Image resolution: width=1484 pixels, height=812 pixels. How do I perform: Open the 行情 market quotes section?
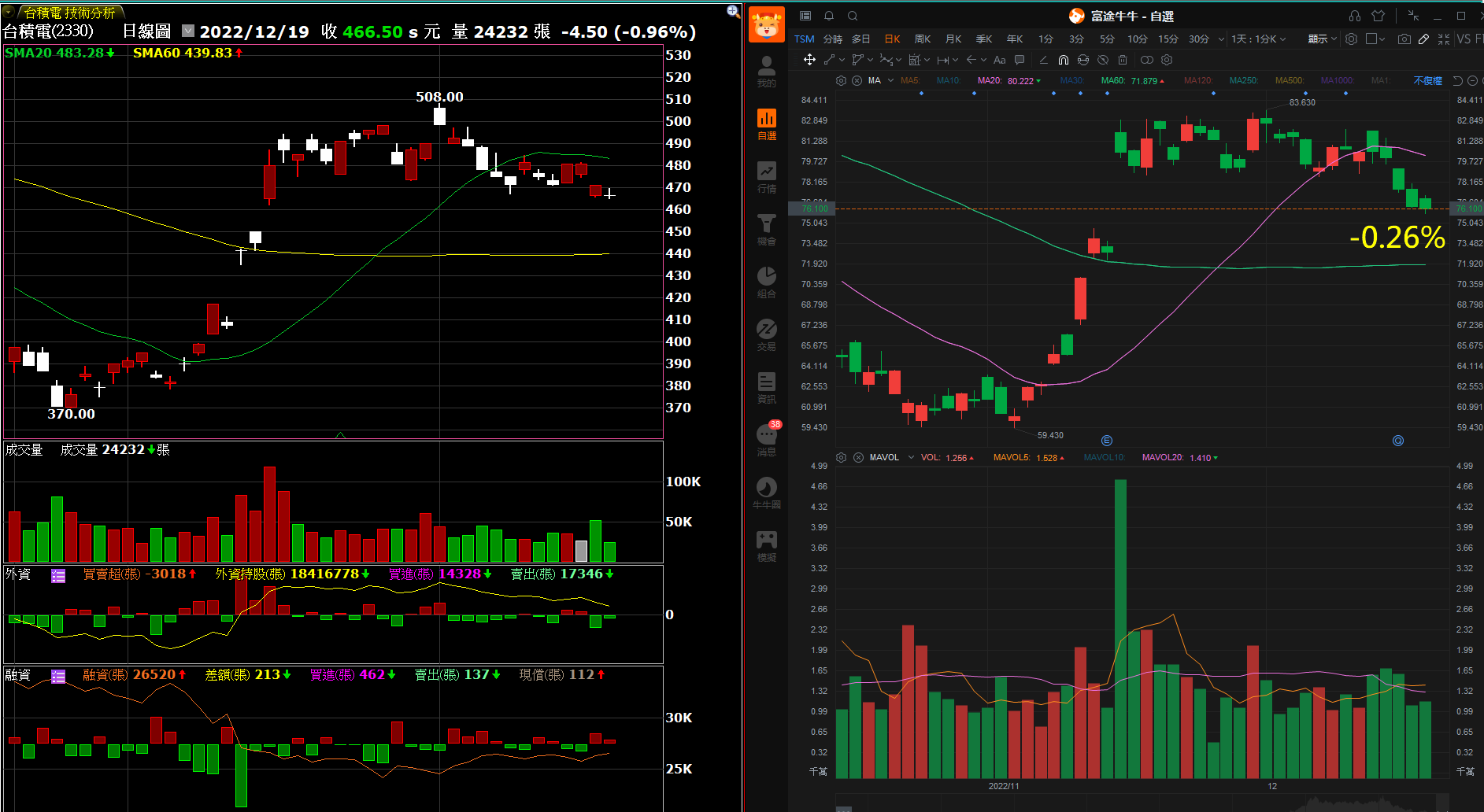[x=766, y=176]
